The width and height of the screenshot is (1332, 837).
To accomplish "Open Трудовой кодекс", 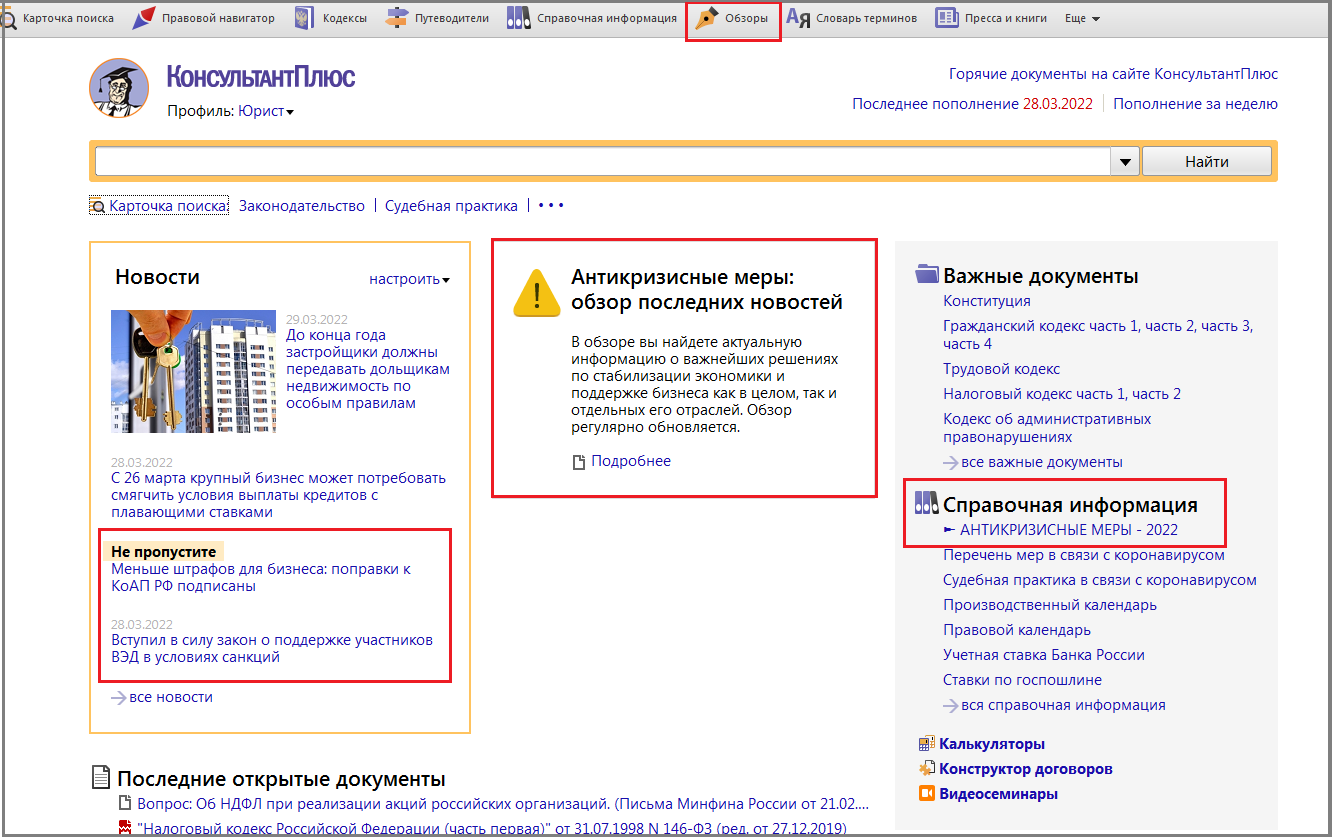I will (1001, 369).
